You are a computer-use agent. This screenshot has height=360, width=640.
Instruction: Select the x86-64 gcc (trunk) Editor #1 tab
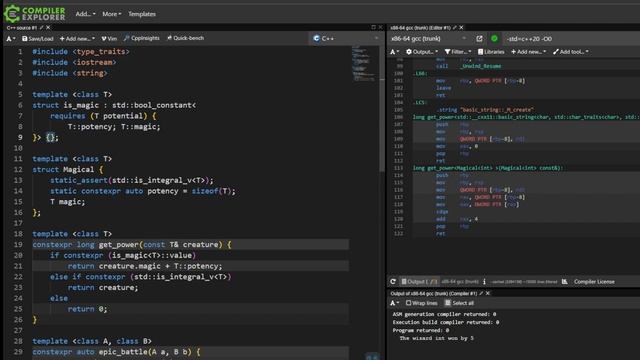click(x=420, y=28)
